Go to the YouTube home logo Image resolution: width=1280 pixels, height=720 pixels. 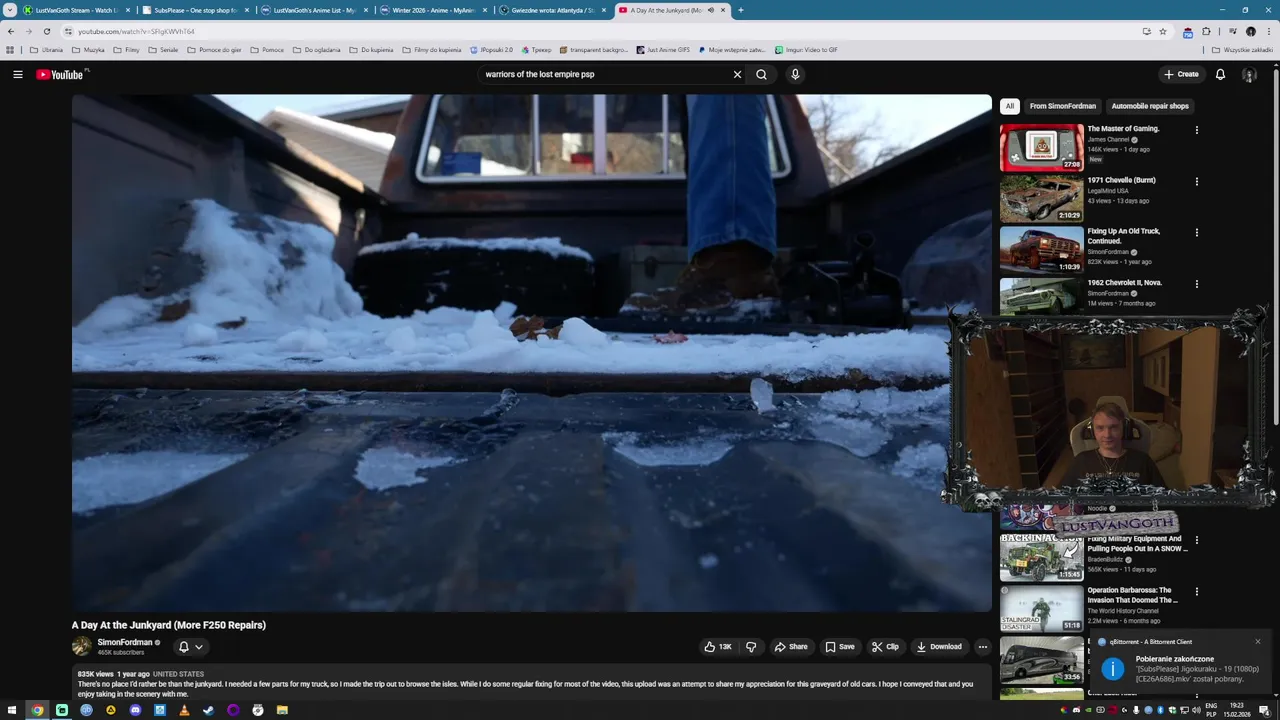pos(60,74)
